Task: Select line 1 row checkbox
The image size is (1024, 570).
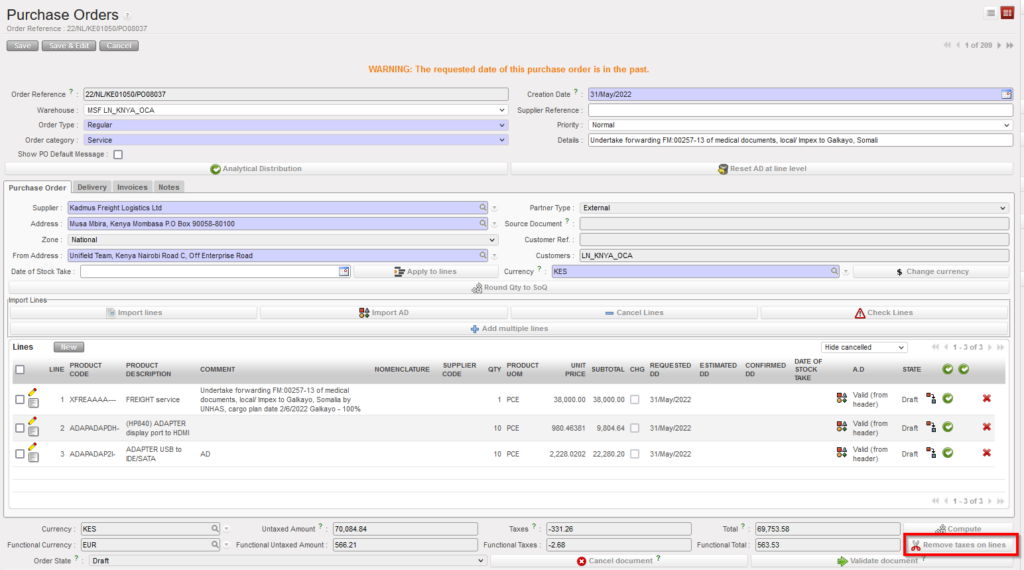Action: tap(20, 400)
